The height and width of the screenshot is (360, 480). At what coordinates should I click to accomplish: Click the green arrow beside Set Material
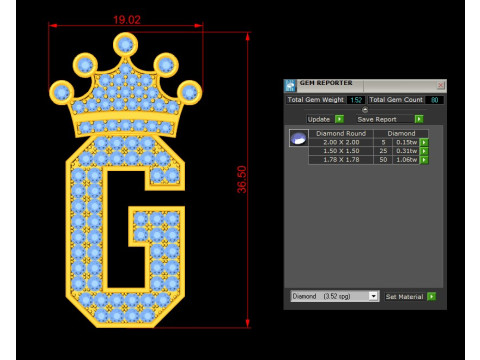coord(431,296)
